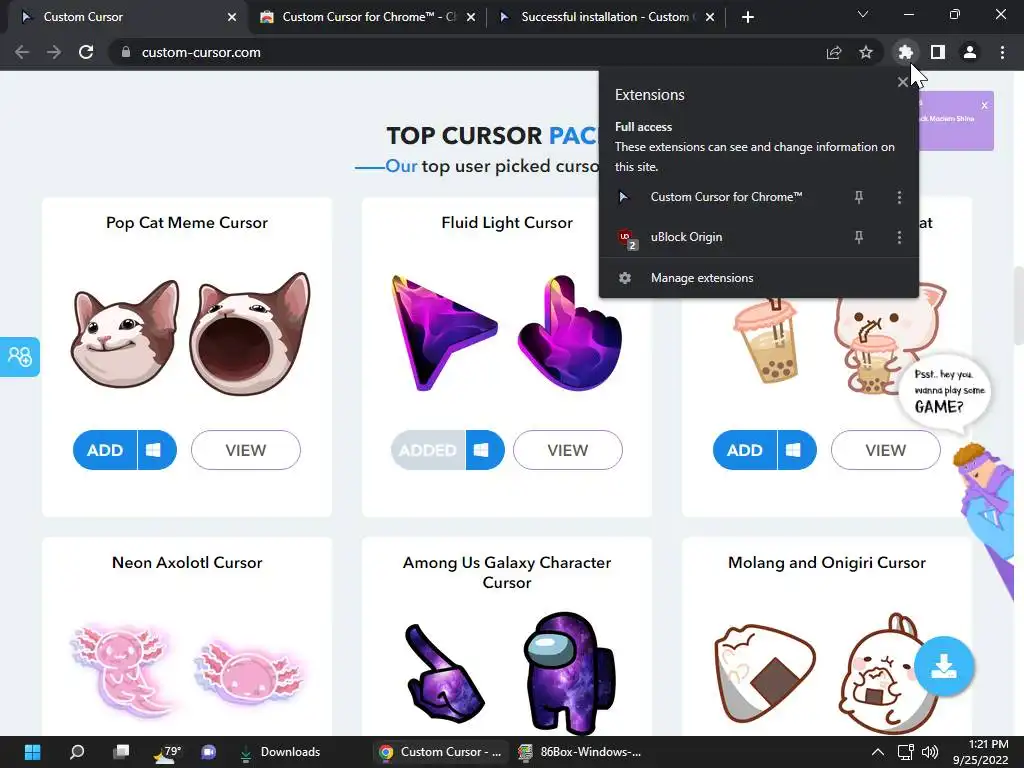
Task: Switch to Custom Cursor for Chrome store tab
Action: pyautogui.click(x=368, y=17)
